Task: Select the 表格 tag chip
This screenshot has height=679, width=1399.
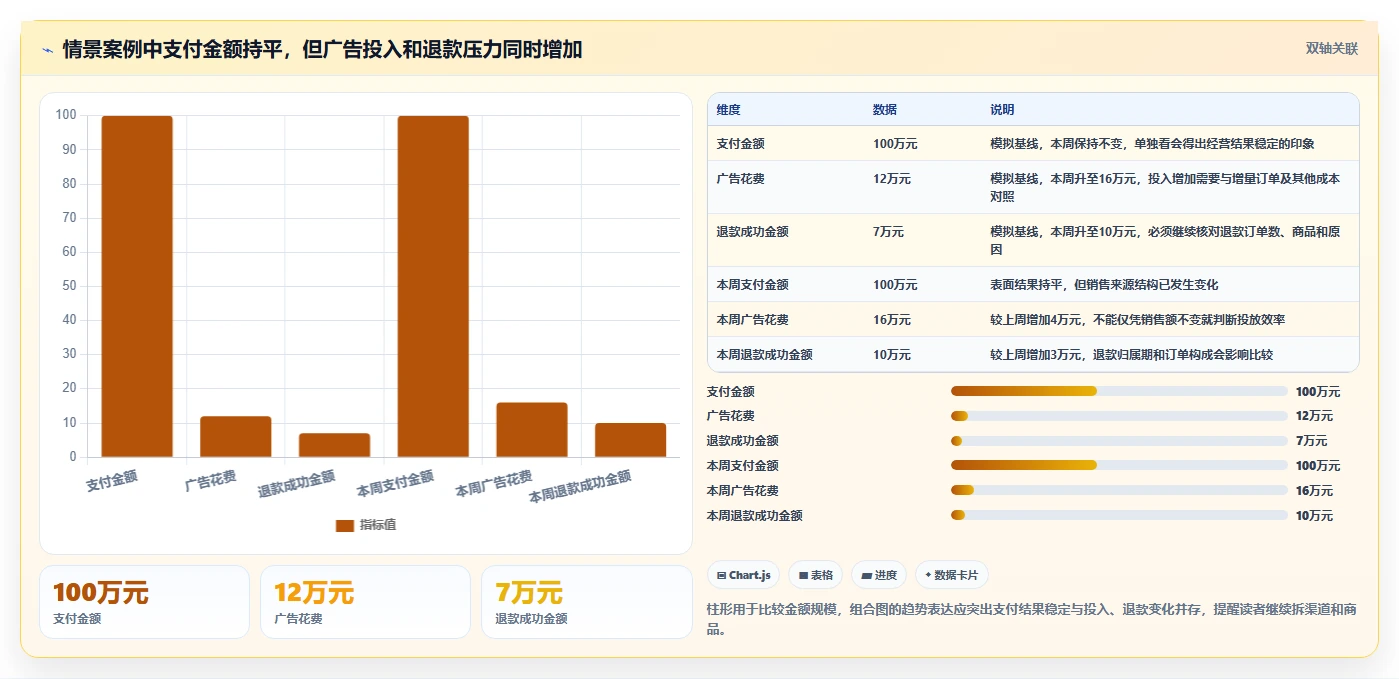Action: point(815,575)
